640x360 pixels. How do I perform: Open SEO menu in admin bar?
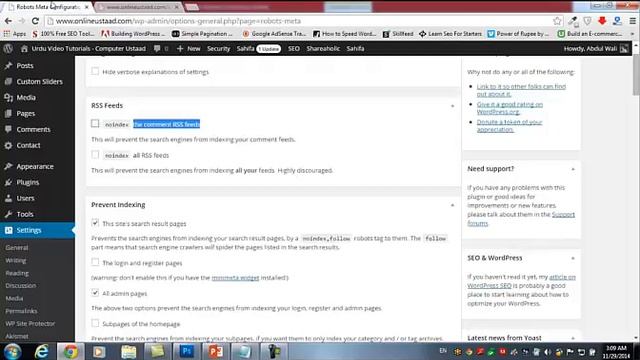293,49
